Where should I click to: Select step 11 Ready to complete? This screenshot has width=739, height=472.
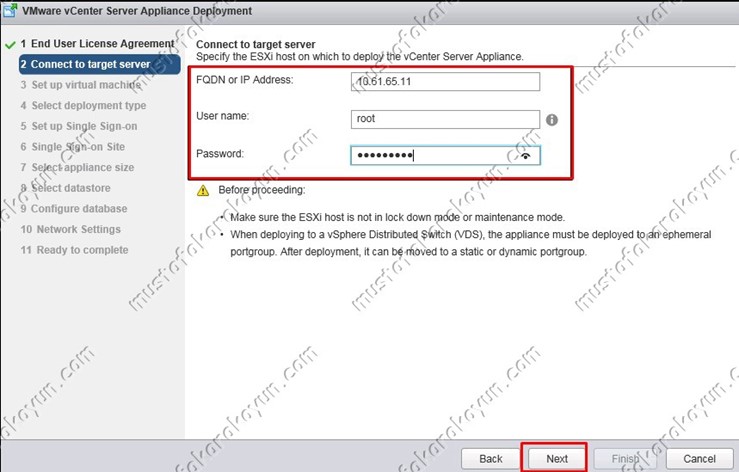coord(74,250)
